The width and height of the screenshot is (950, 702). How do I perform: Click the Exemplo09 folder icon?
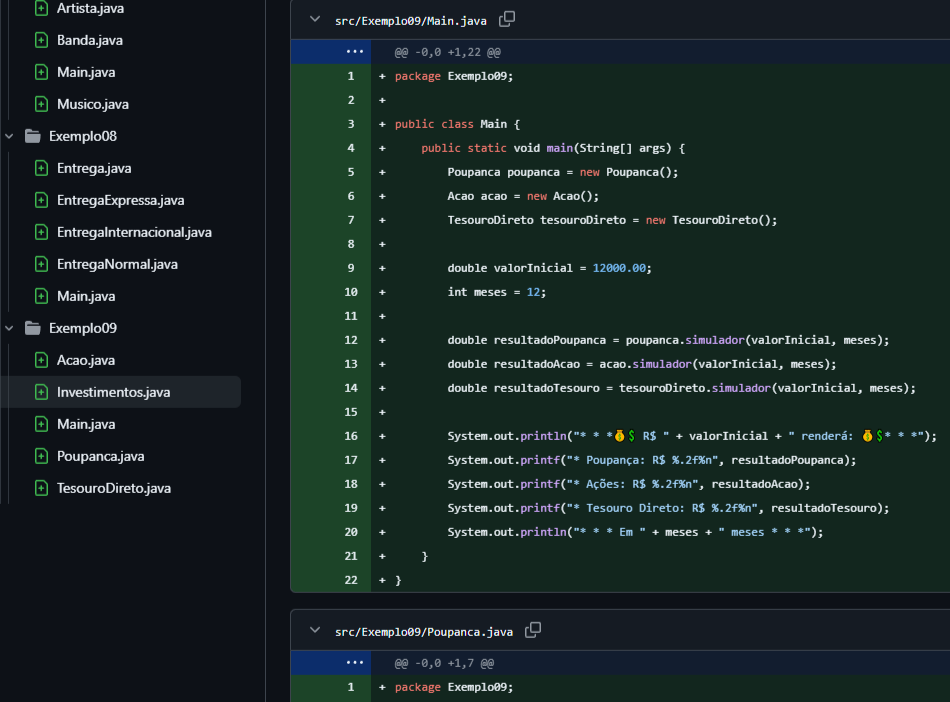[x=33, y=328]
